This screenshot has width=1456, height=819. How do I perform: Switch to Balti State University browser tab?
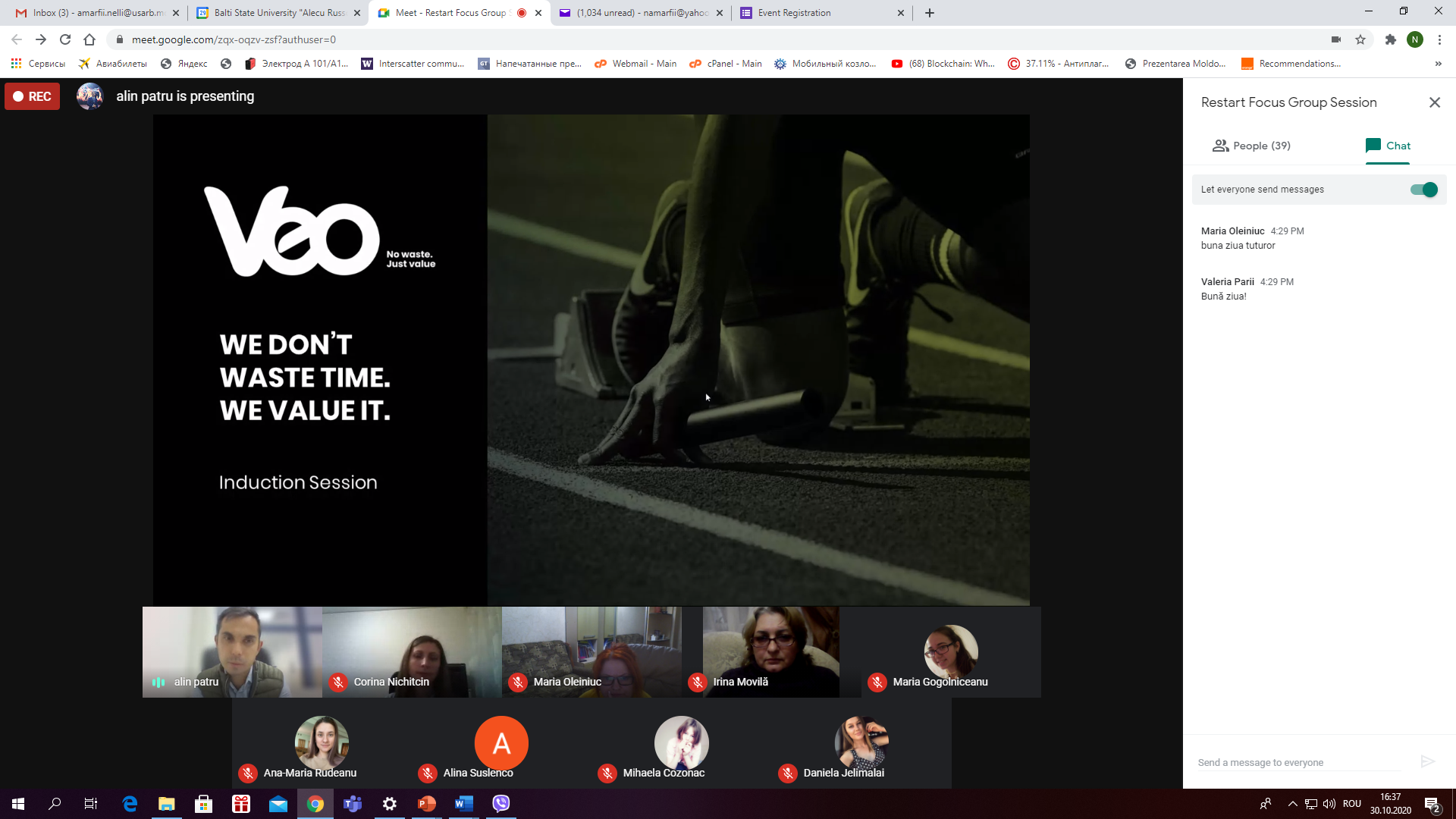click(x=278, y=13)
